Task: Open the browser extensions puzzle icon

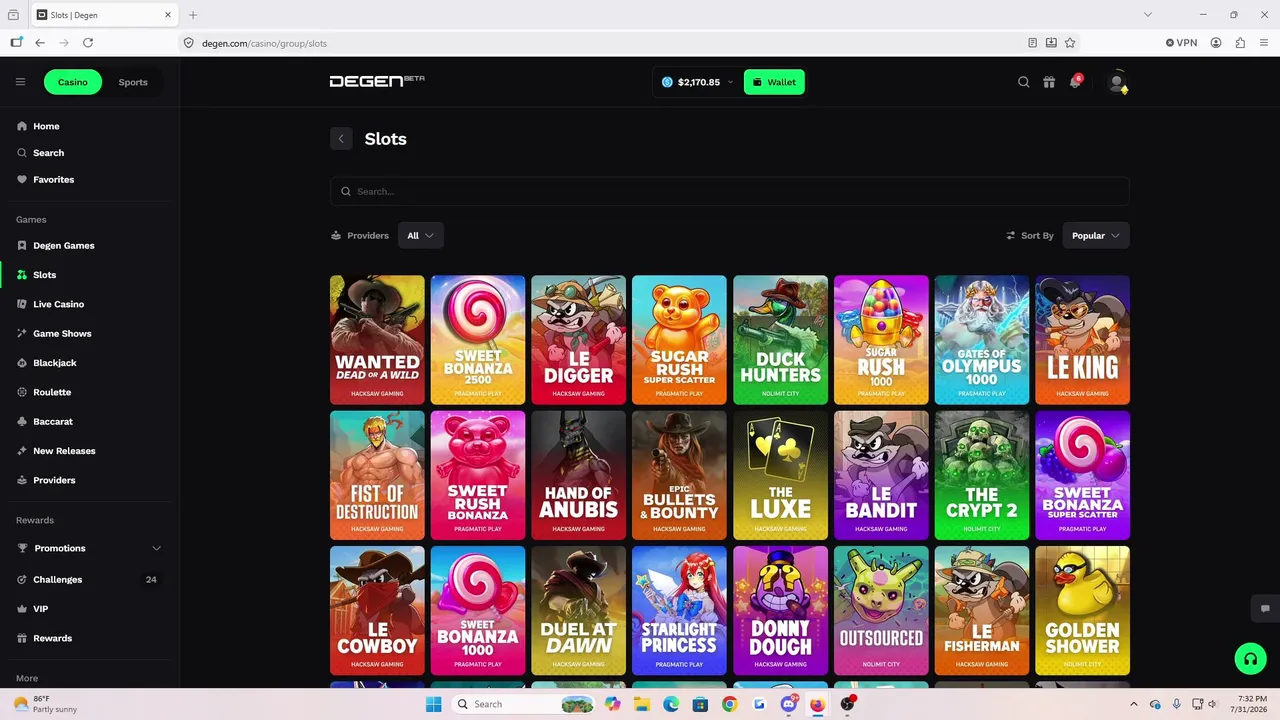Action: coord(1240,43)
